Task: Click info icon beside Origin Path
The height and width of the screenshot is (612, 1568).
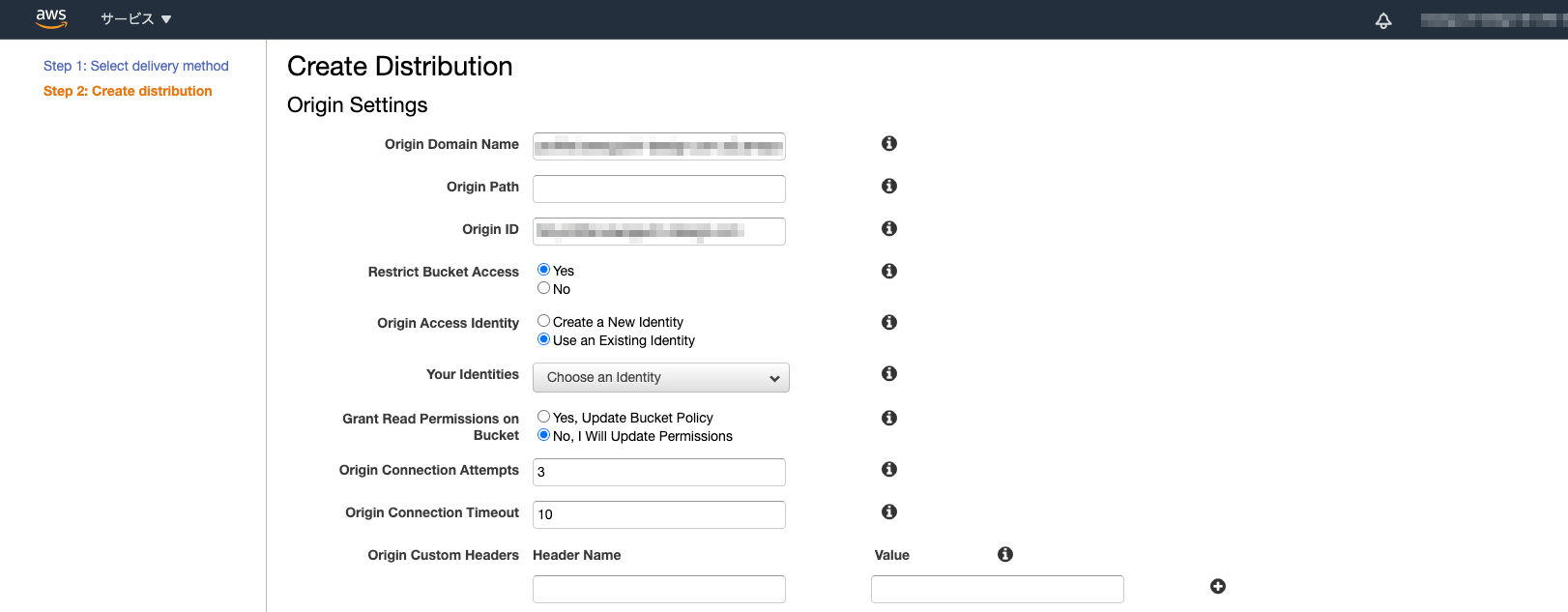Action: click(889, 186)
